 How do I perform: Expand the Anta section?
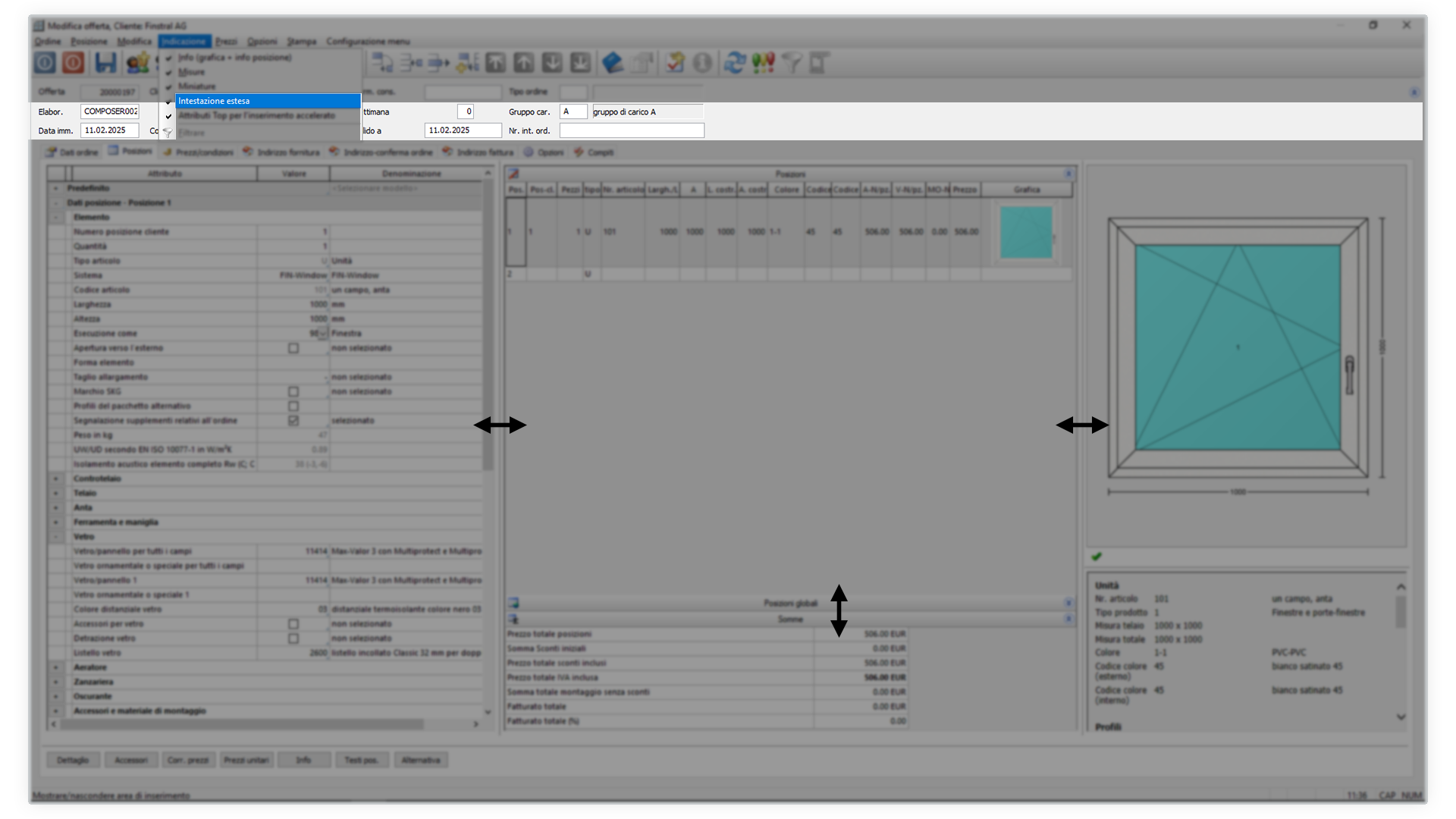[x=56, y=507]
